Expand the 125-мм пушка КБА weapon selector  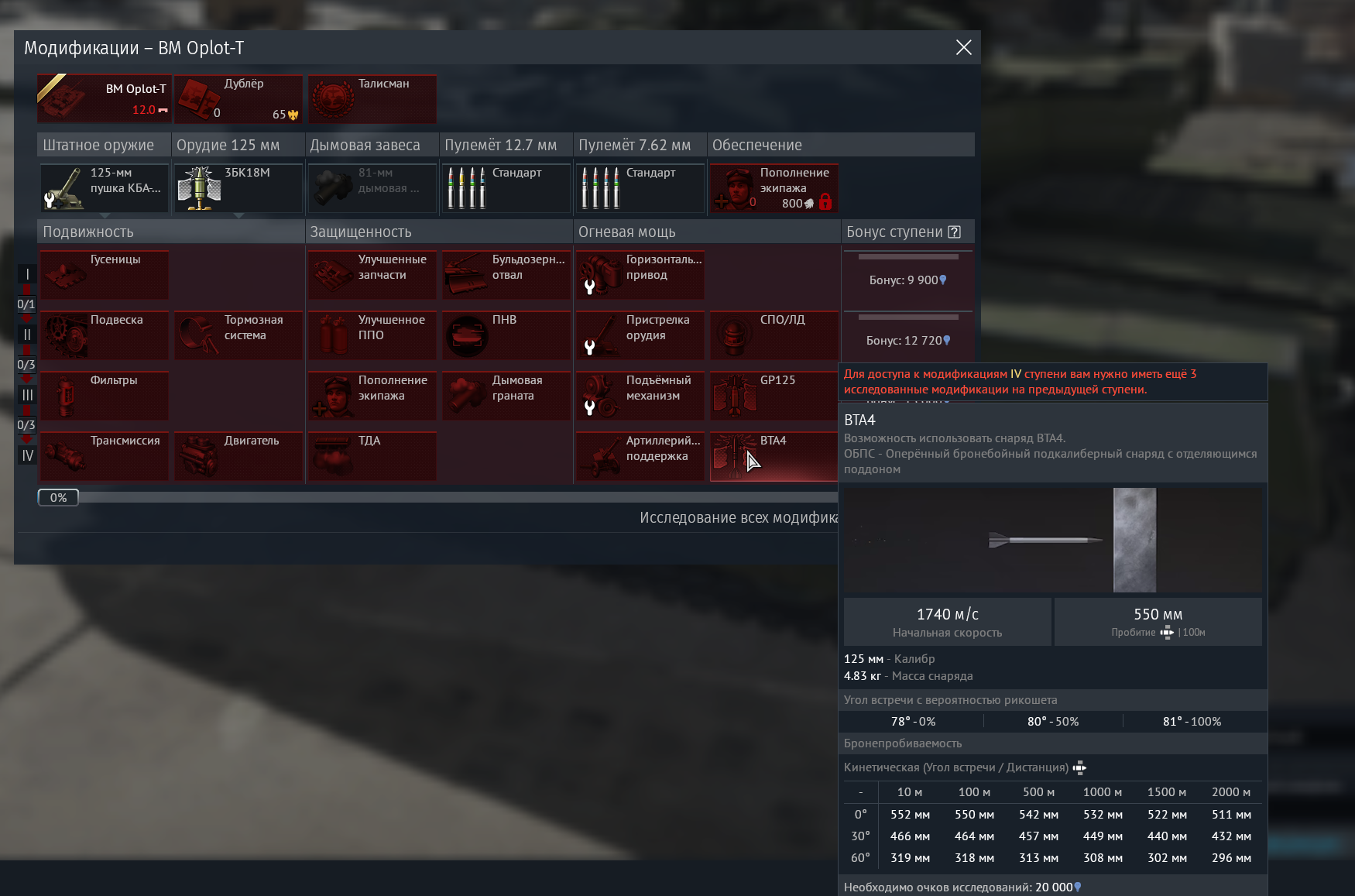(104, 187)
